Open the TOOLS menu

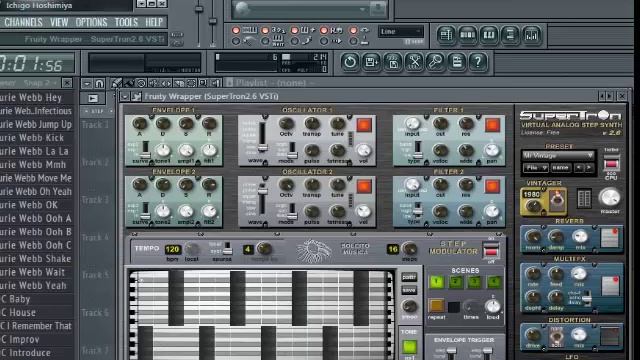[x=126, y=22]
